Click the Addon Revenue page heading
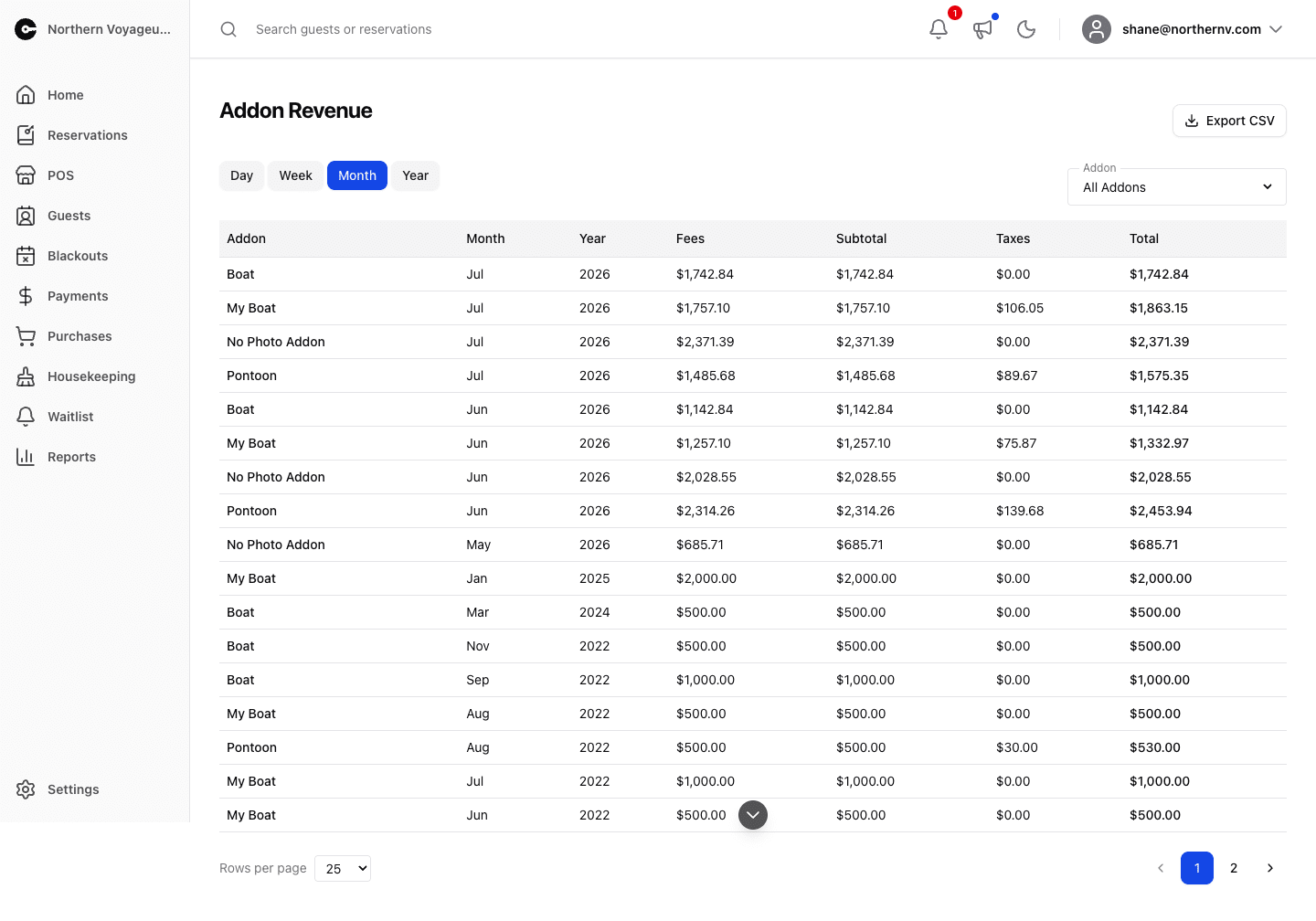1316x921 pixels. pos(296,111)
